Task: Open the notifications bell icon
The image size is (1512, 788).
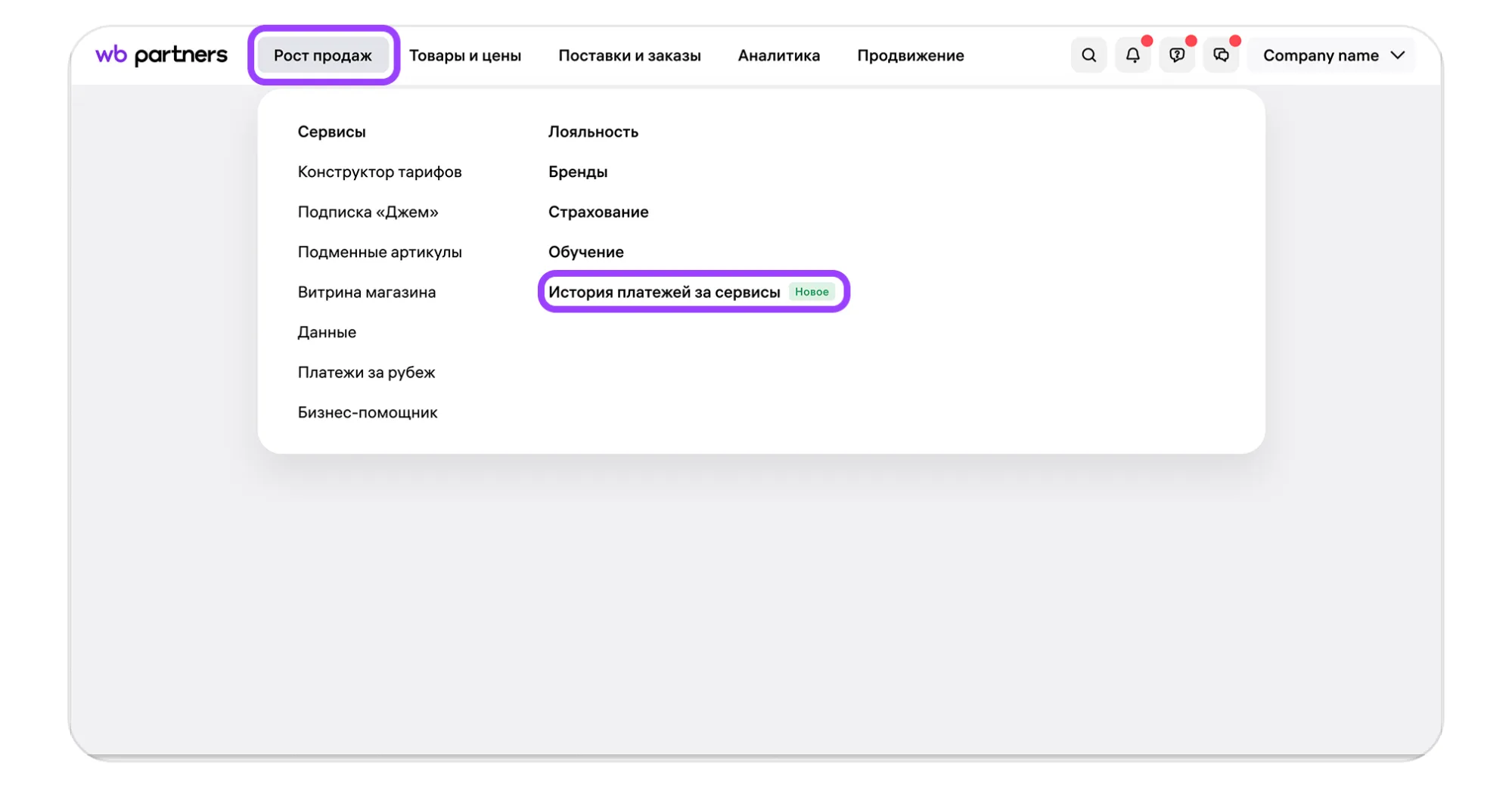Action: 1132,55
